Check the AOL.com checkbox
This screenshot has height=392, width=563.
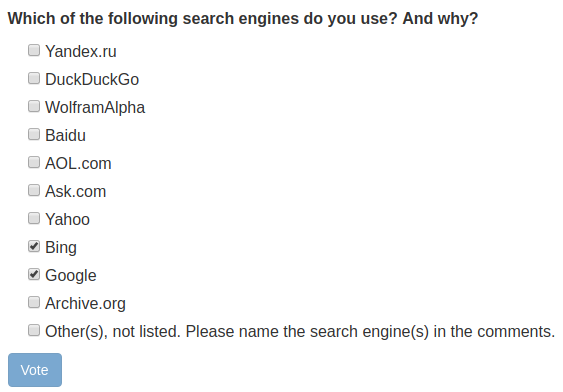[34, 162]
